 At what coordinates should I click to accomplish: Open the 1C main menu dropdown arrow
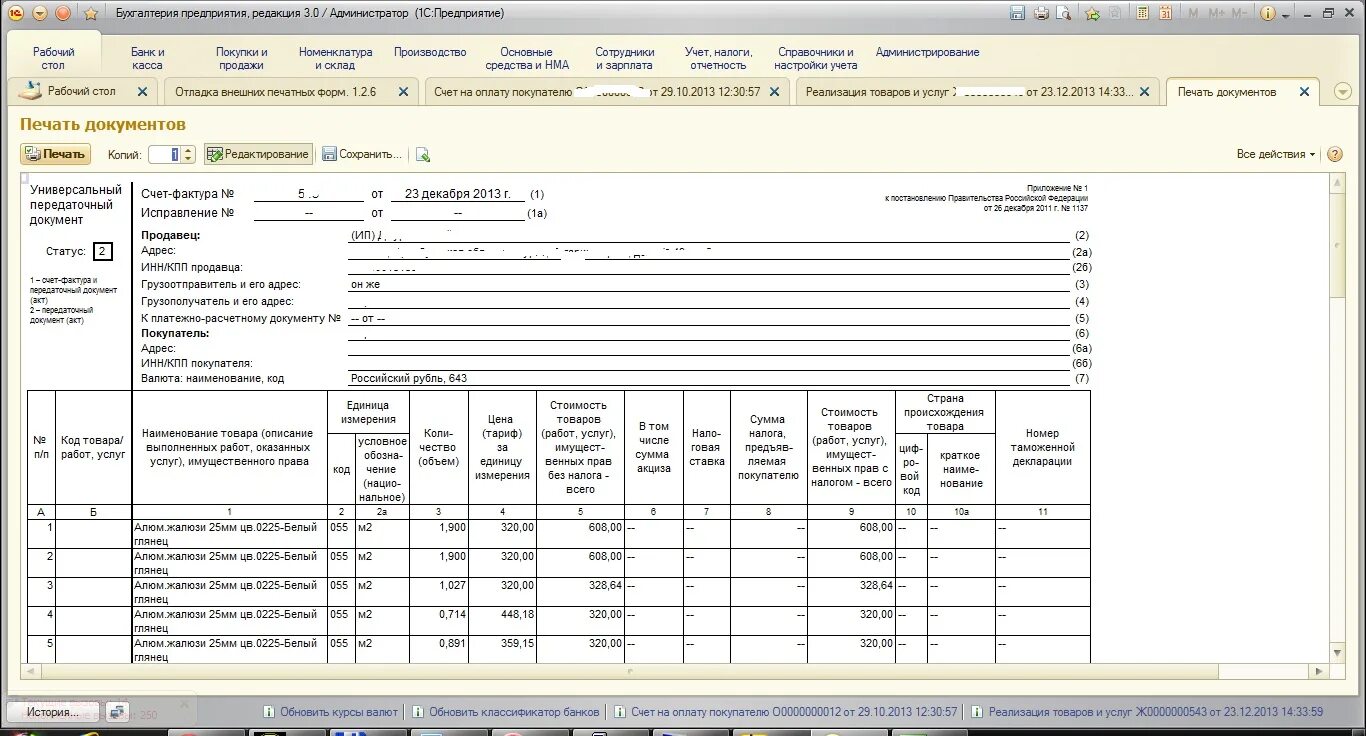(x=40, y=13)
